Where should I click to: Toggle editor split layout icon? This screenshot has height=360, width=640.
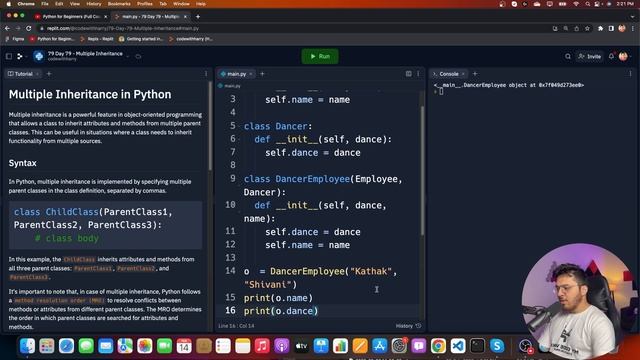pos(409,74)
